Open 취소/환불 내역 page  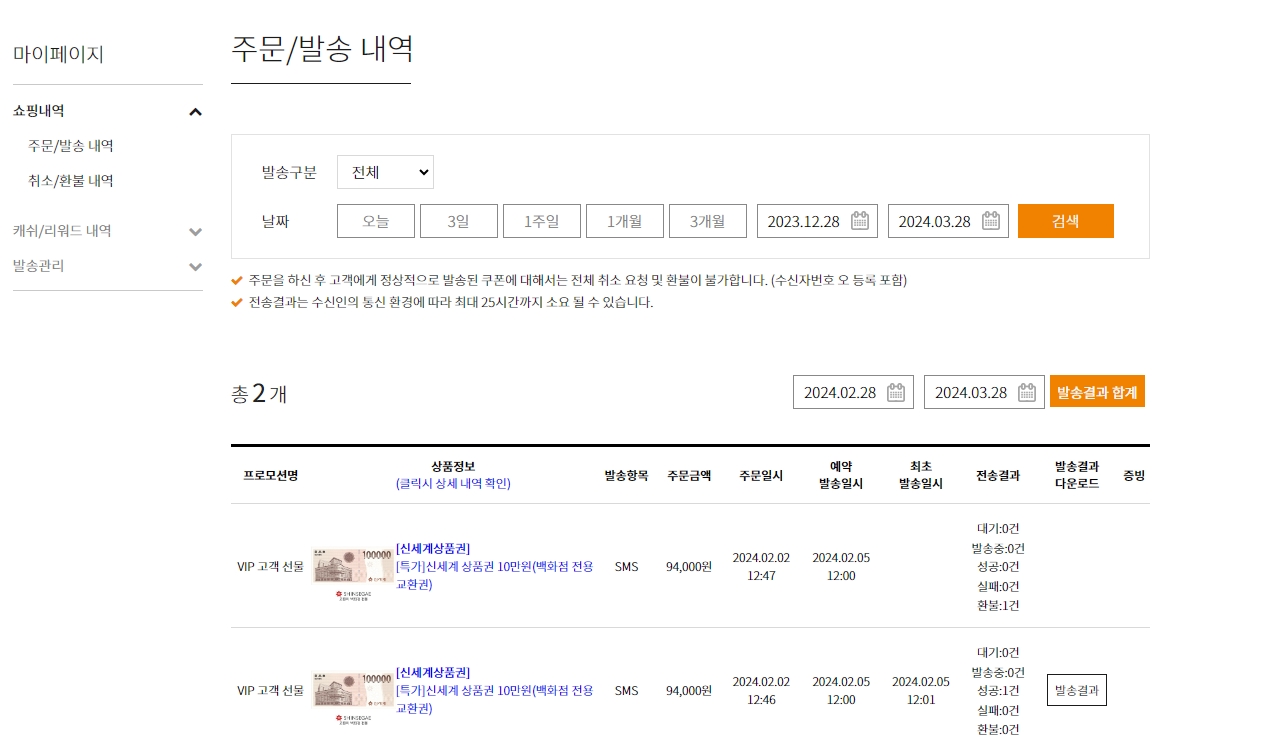(71, 181)
